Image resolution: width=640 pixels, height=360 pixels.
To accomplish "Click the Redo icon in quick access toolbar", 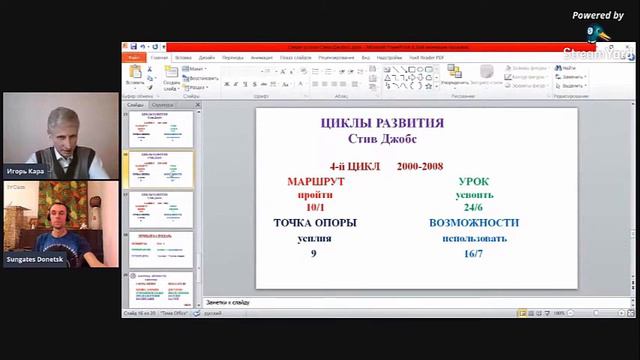I will pyautogui.click(x=155, y=47).
